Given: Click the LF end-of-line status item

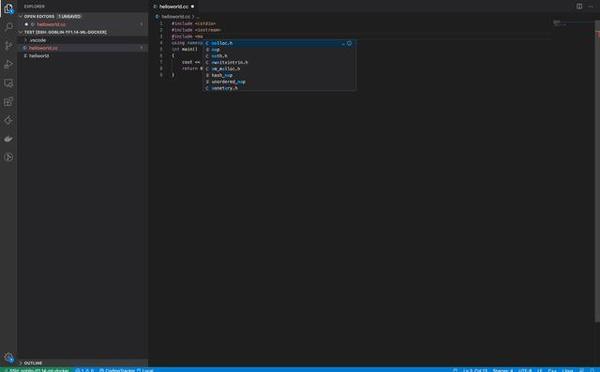Looking at the screenshot, I should pyautogui.click(x=540, y=370).
